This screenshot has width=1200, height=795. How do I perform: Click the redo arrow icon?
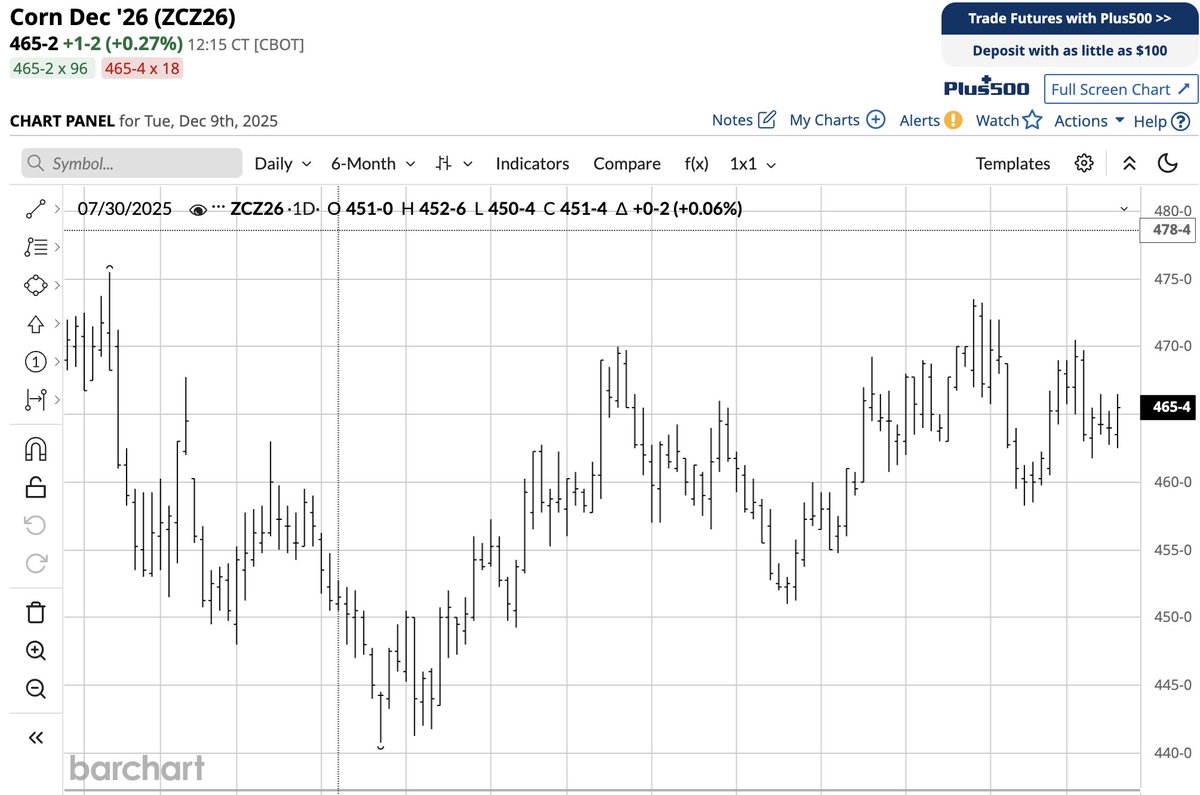(36, 563)
